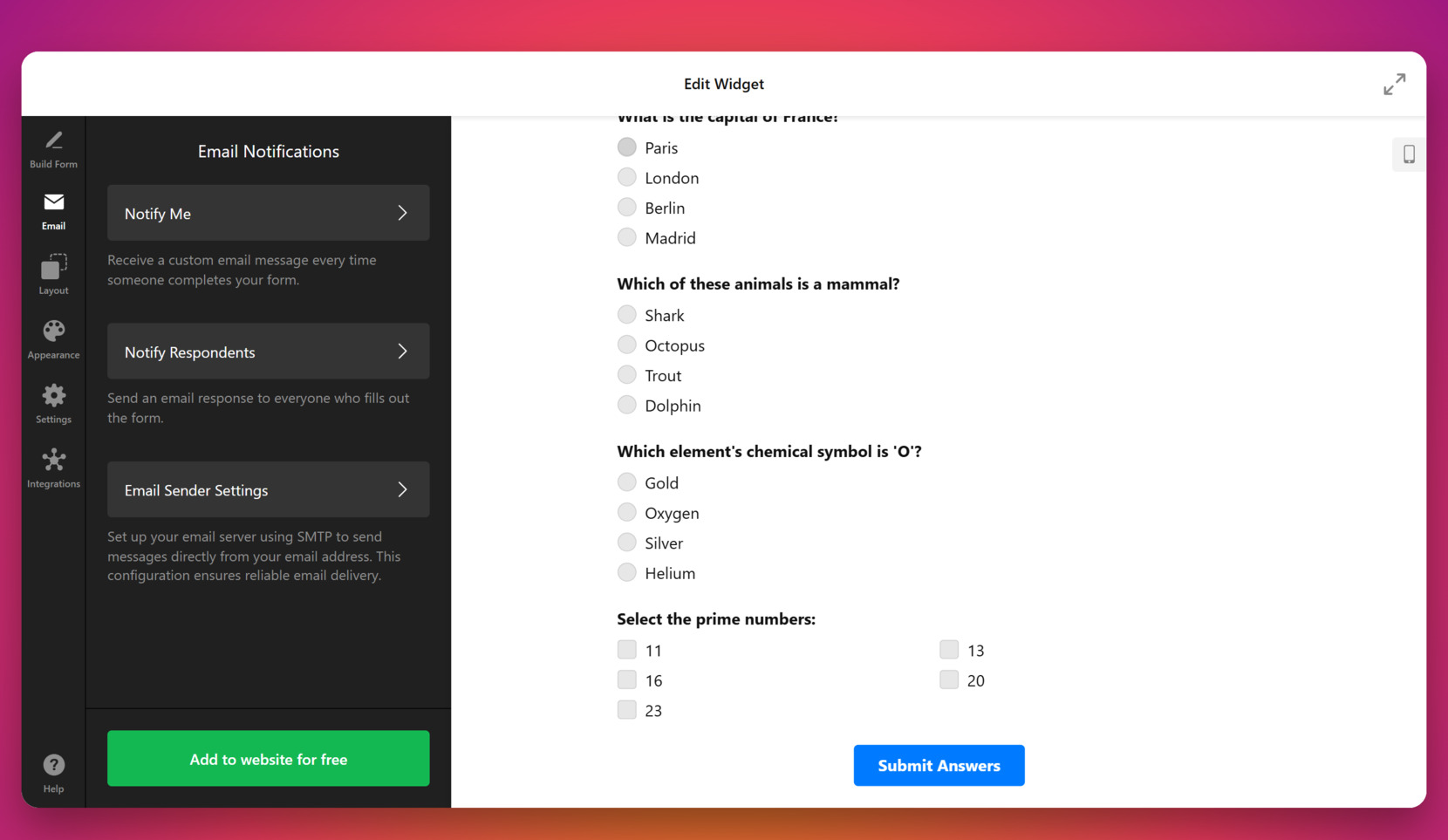The image size is (1448, 840).
Task: Select the Paris radio button
Action: [626, 147]
